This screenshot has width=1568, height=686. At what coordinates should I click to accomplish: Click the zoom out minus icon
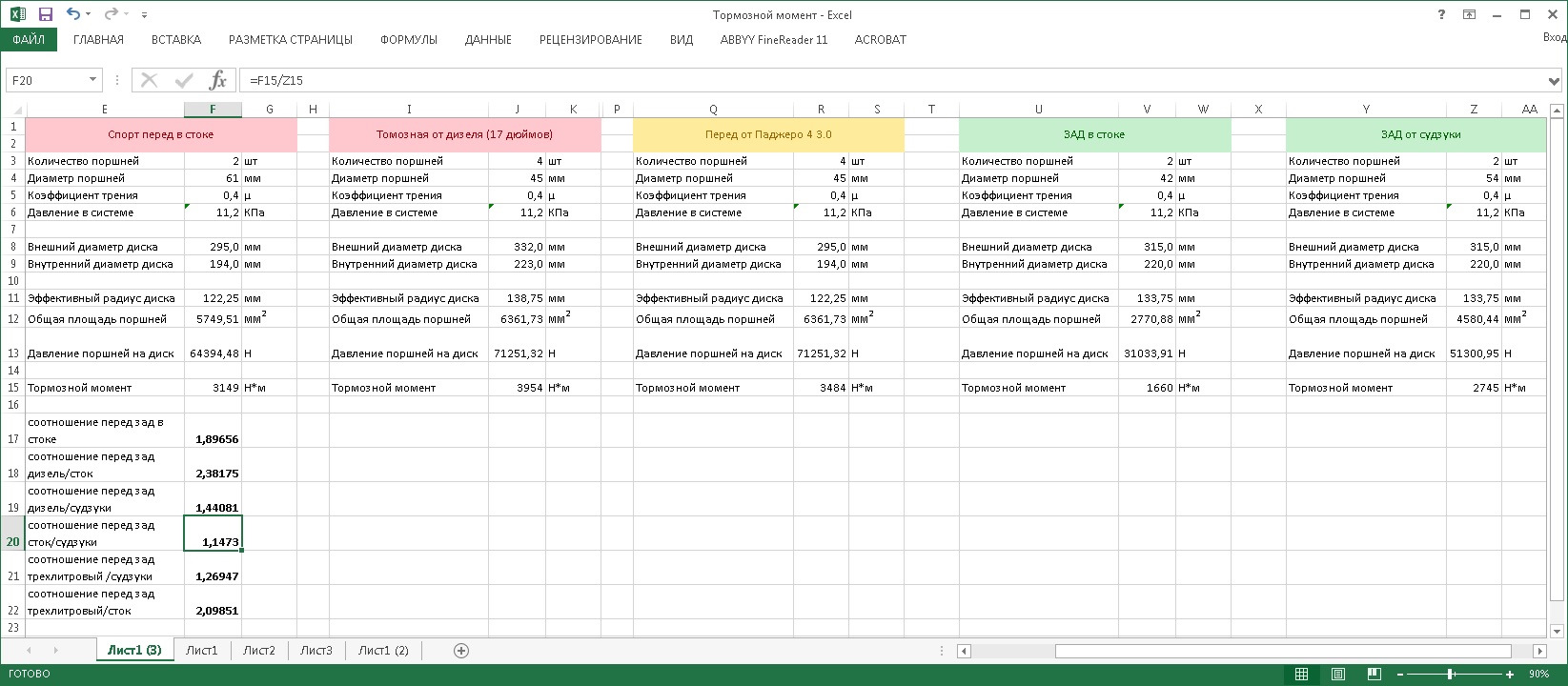coord(1399,675)
